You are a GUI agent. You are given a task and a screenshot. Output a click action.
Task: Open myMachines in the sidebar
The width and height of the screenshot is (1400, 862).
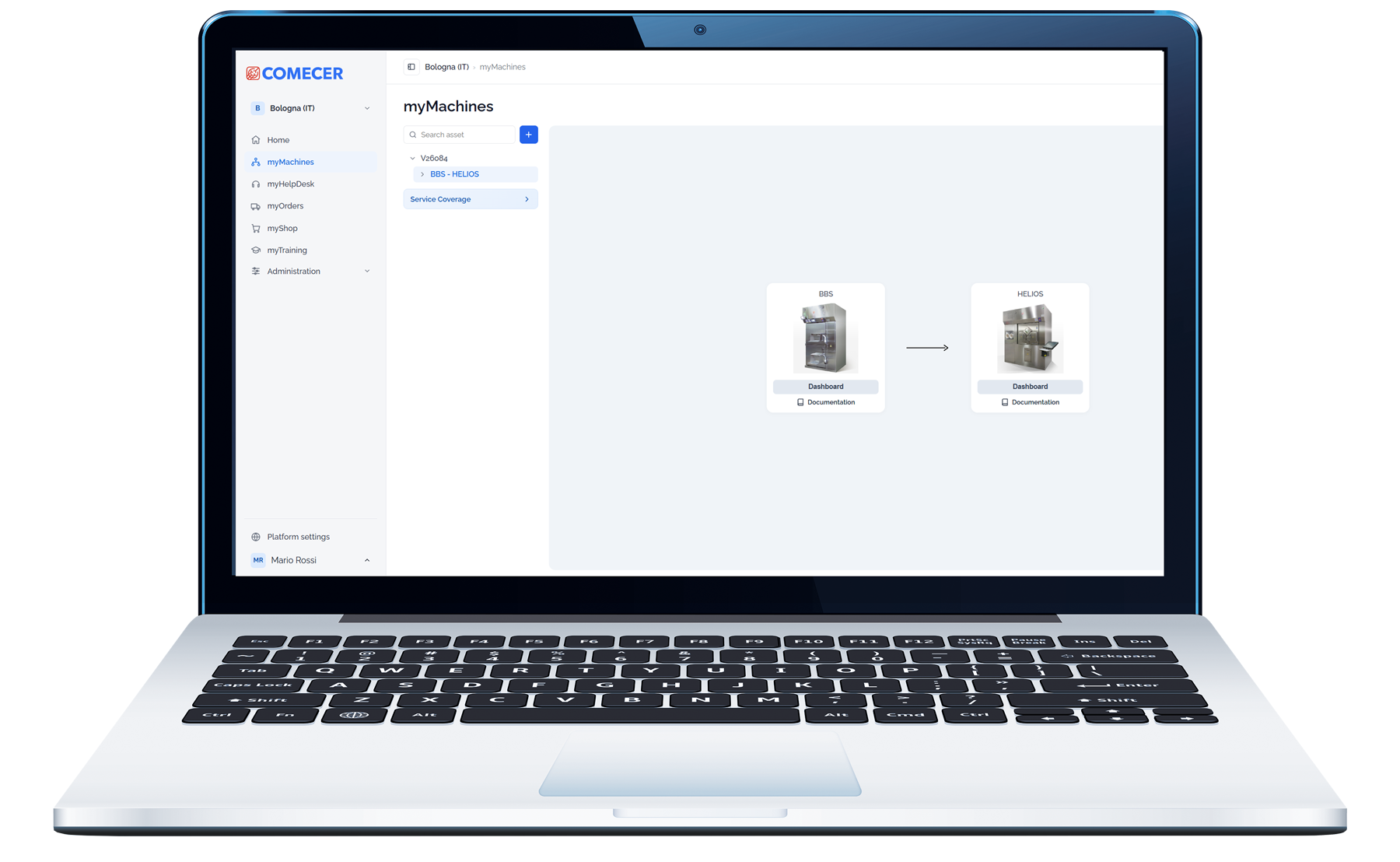(311, 162)
